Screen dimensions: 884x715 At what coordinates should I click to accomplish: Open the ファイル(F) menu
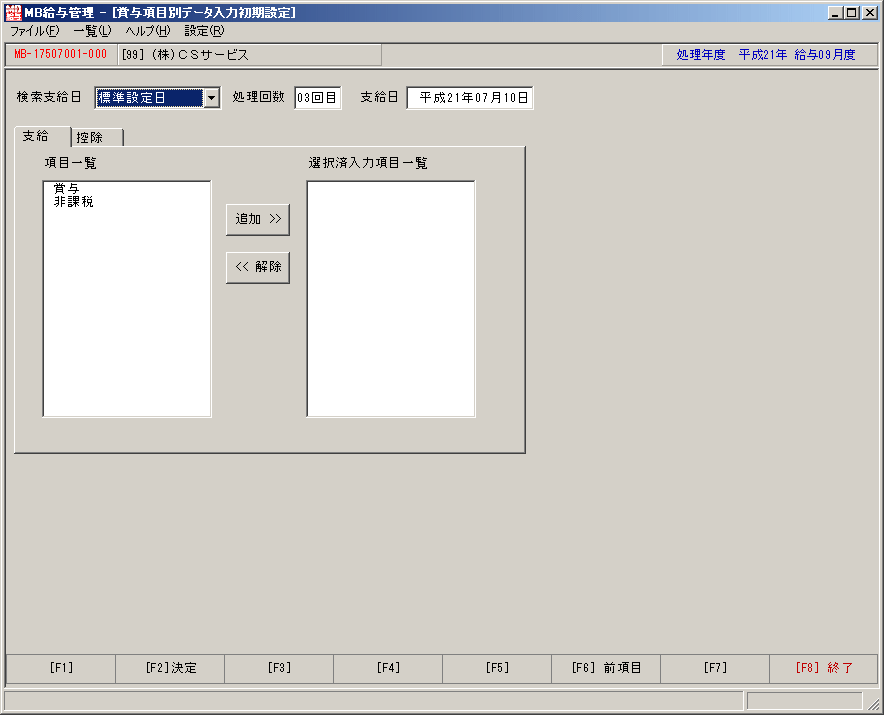click(34, 31)
